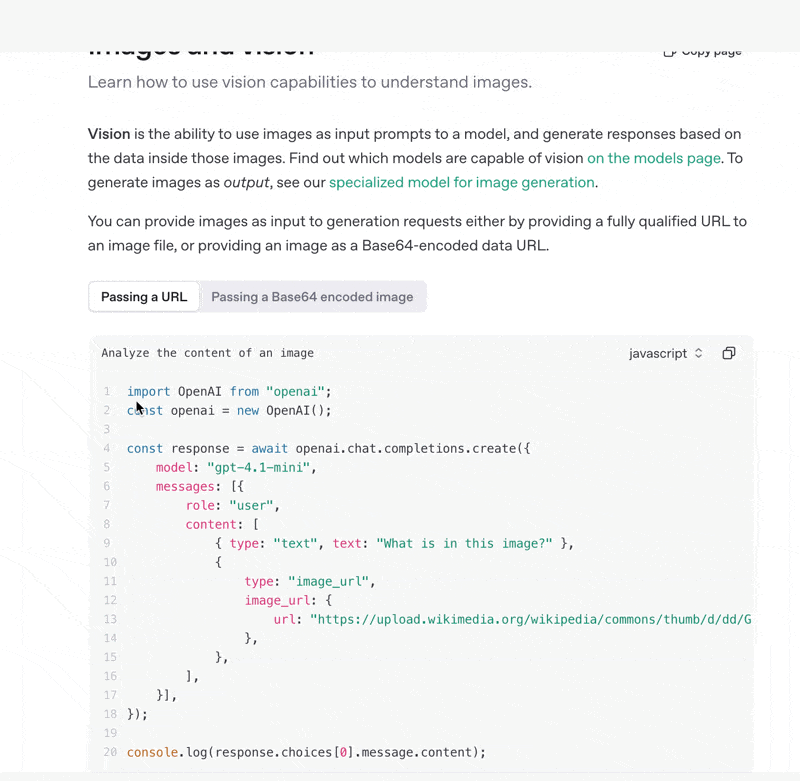This screenshot has width=800, height=781.
Task: Click the "gpt-4.1-mini" model string
Action: [x=258, y=467]
